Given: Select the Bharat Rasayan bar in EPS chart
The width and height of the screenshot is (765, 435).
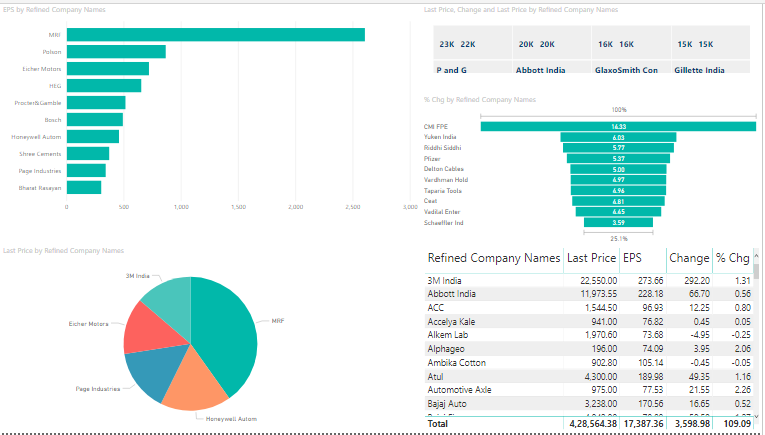Looking at the screenshot, I should point(83,187).
